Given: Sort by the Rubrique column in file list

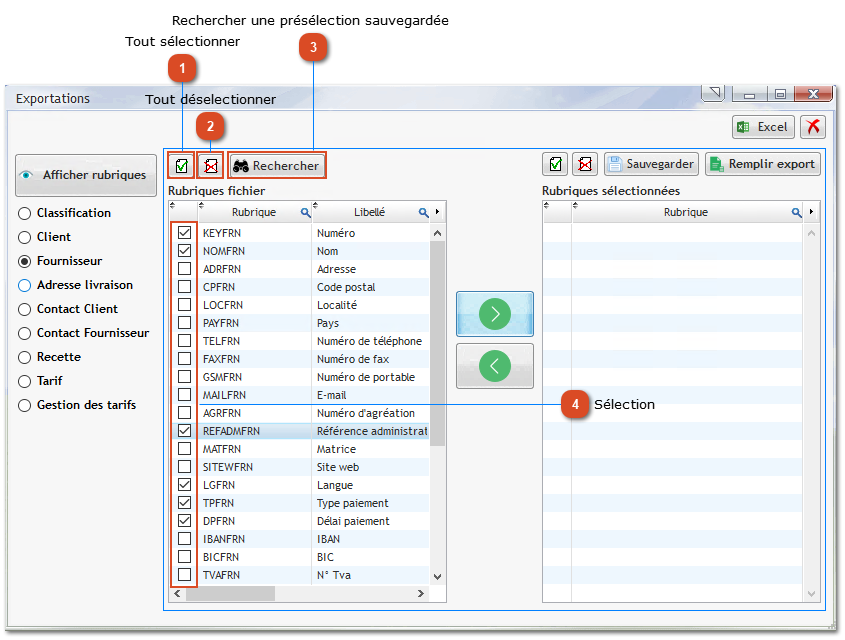Looking at the screenshot, I should coord(253,213).
